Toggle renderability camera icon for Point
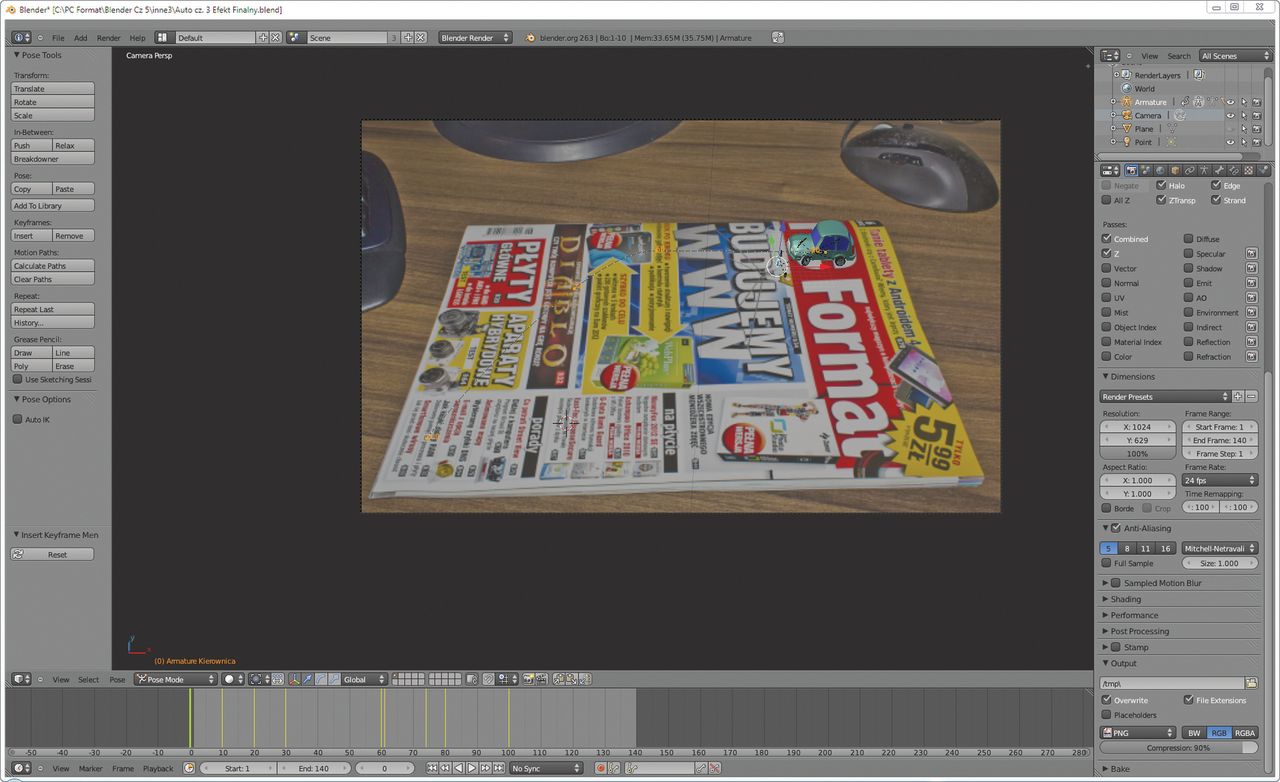 1257,142
